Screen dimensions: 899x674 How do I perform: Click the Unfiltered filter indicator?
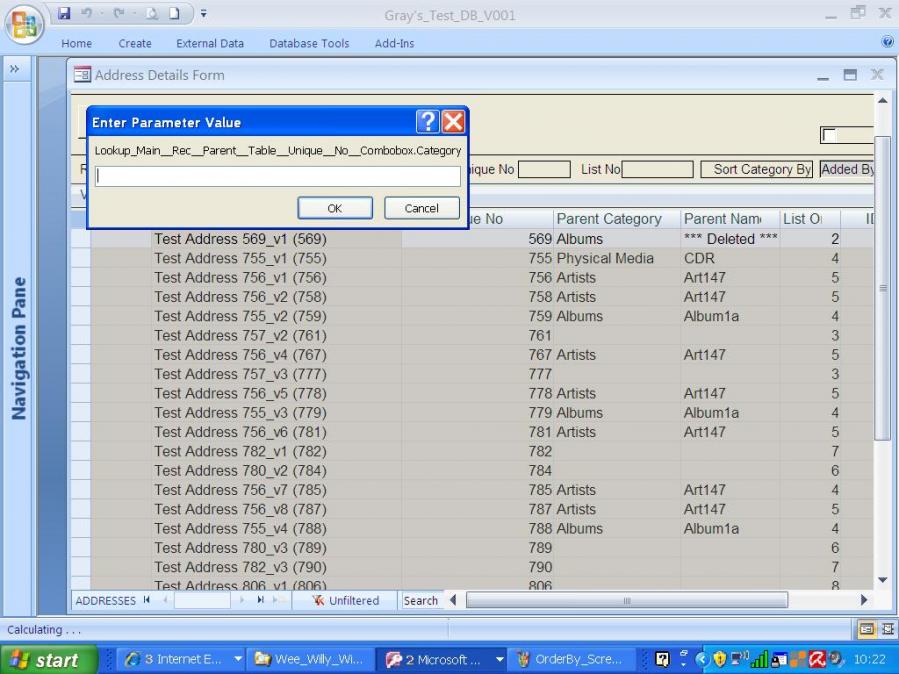click(345, 600)
